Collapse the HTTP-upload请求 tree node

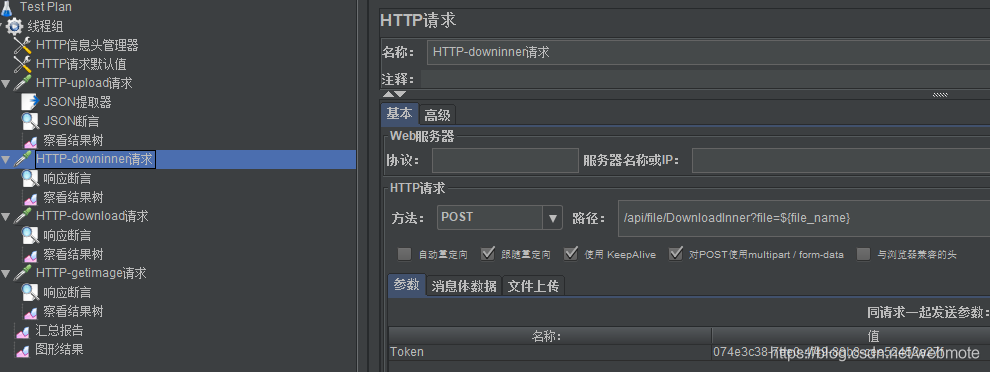click(x=6, y=84)
